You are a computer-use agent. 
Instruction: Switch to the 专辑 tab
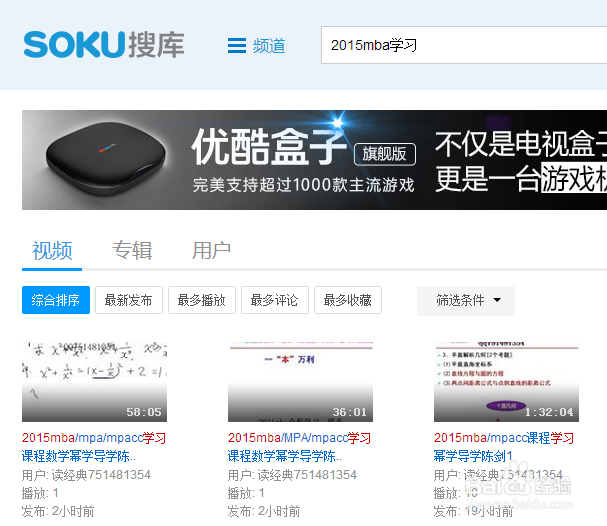point(132,250)
